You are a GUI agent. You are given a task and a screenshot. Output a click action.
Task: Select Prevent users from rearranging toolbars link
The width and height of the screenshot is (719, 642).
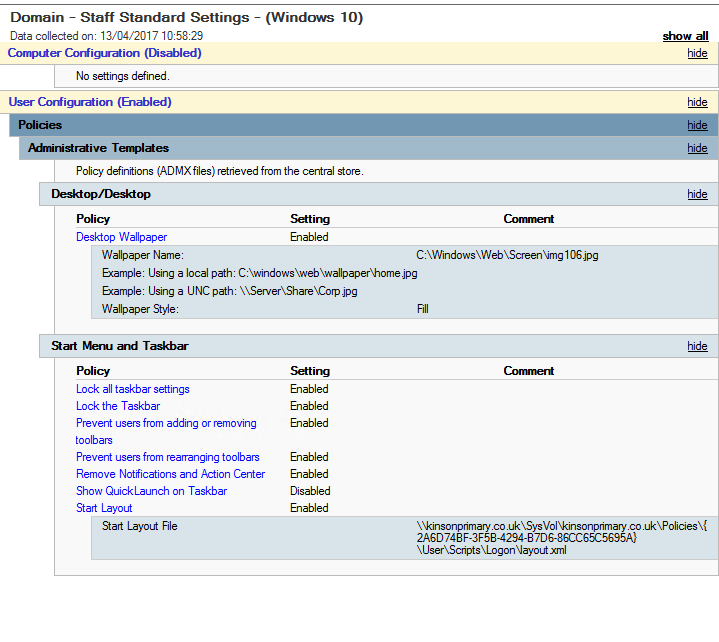click(x=168, y=457)
